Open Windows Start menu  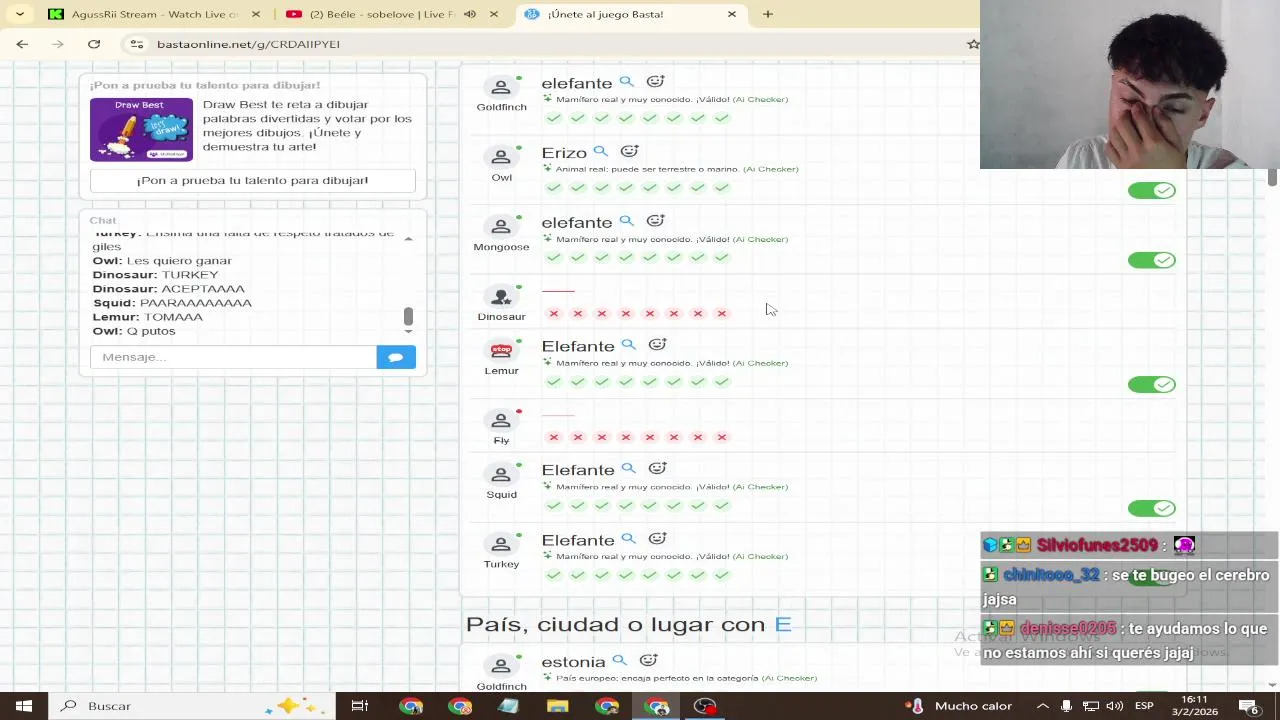pyautogui.click(x=24, y=706)
